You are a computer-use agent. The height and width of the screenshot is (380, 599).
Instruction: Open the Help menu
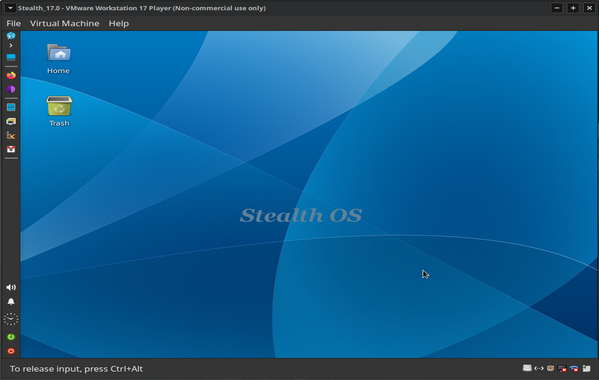[x=119, y=23]
